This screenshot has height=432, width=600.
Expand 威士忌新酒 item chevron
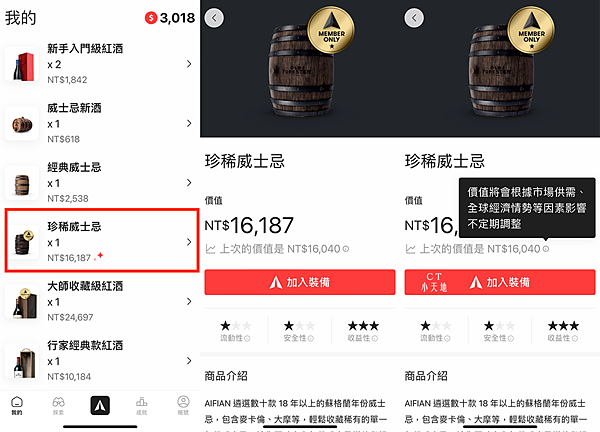(x=189, y=123)
